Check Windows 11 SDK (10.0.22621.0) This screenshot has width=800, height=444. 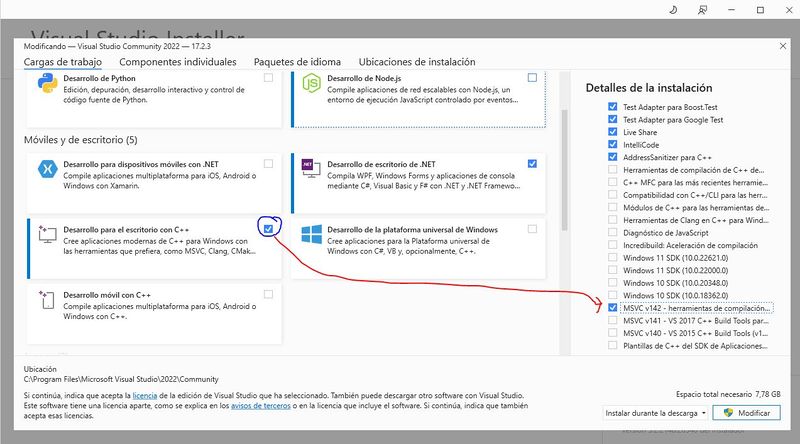click(613, 257)
